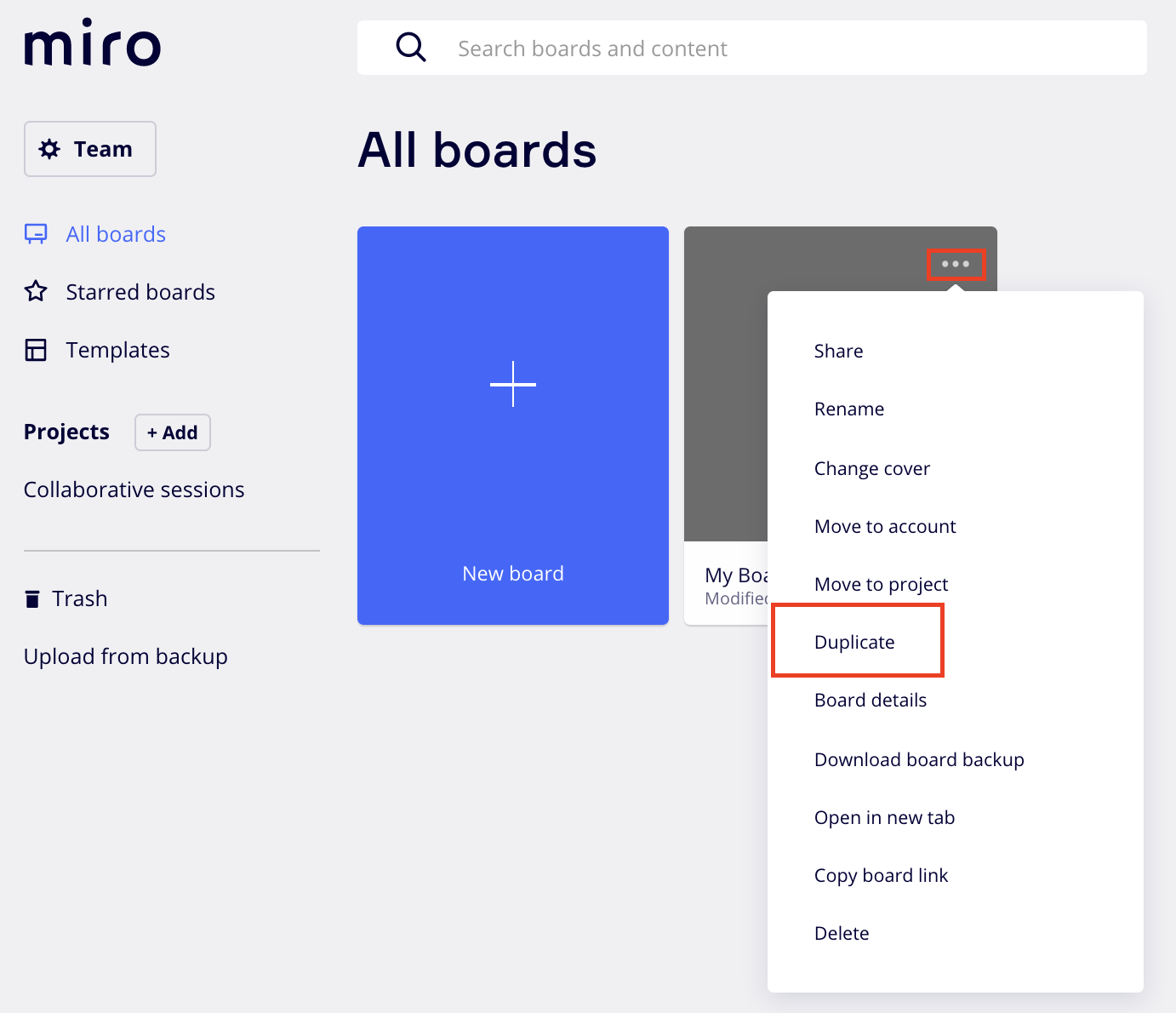Viewport: 1176px width, 1013px height.
Task: Choose Rename in the board menu
Action: click(848, 409)
